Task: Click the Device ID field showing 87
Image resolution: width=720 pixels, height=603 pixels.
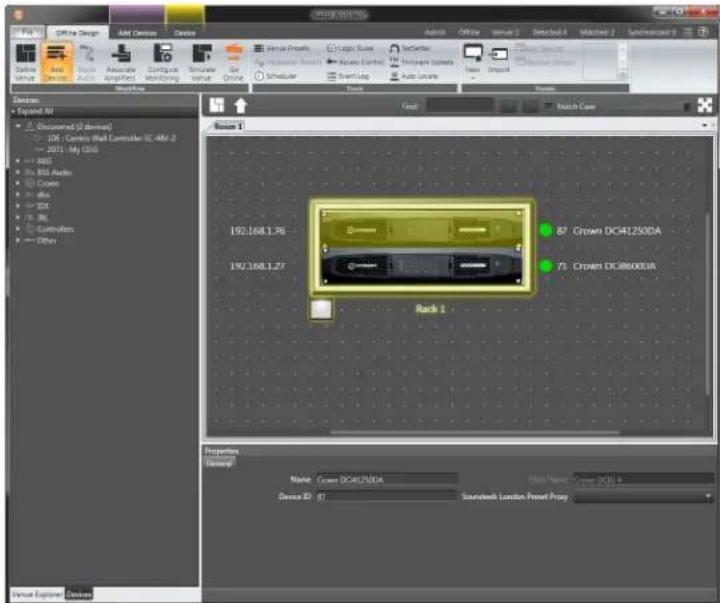Action: [x=387, y=496]
